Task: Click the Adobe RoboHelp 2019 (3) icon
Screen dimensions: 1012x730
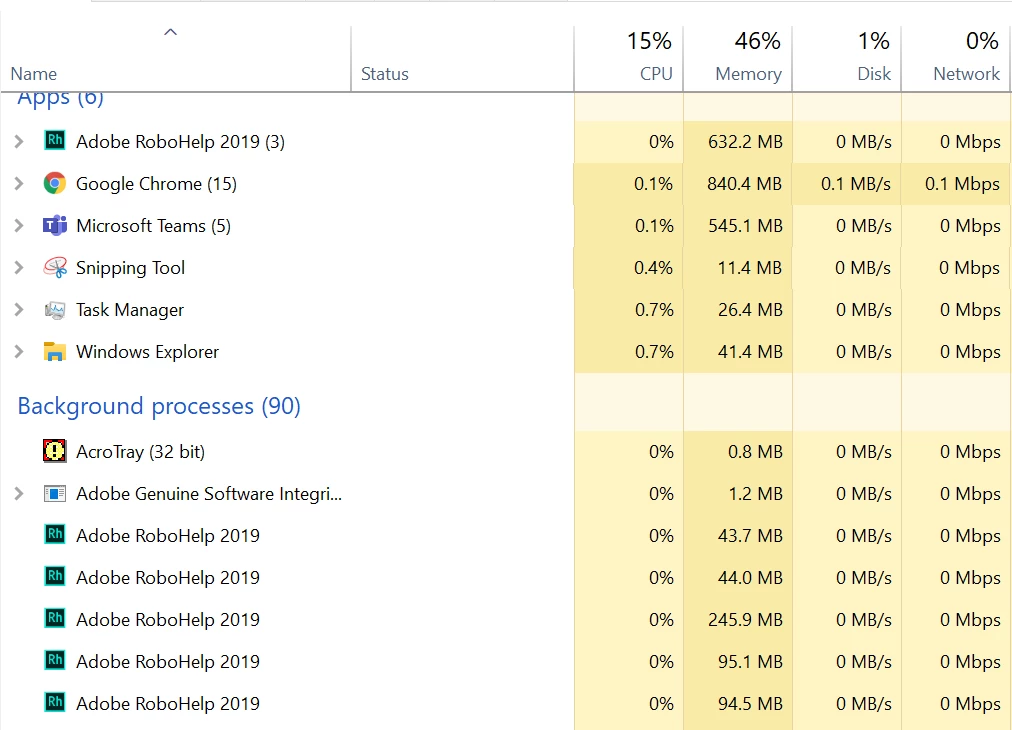Action: coord(55,142)
